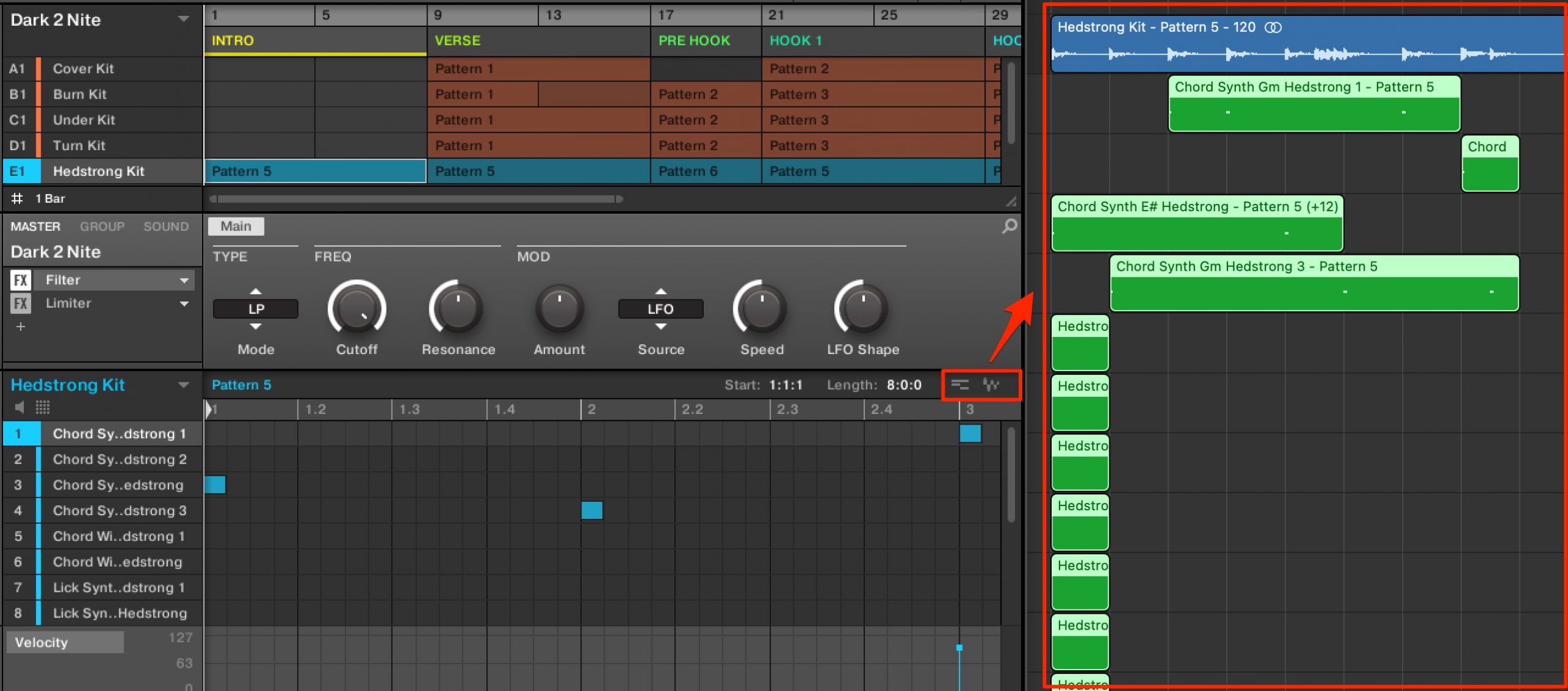
Task: Switch filter mode up with LP arrow
Action: click(256, 291)
